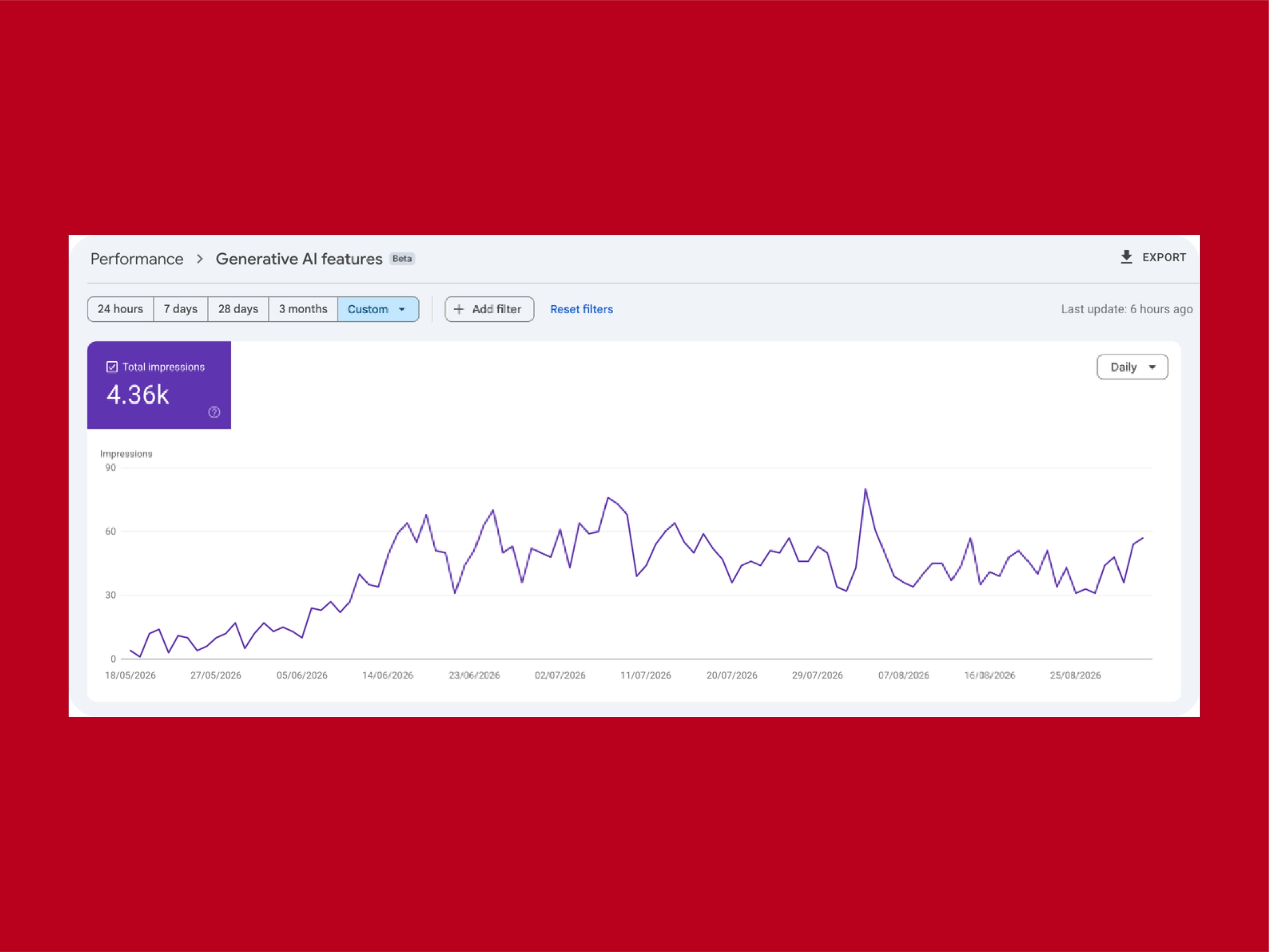1269x952 pixels.
Task: Open the help question-mark icon in impressions card
Action: (214, 412)
